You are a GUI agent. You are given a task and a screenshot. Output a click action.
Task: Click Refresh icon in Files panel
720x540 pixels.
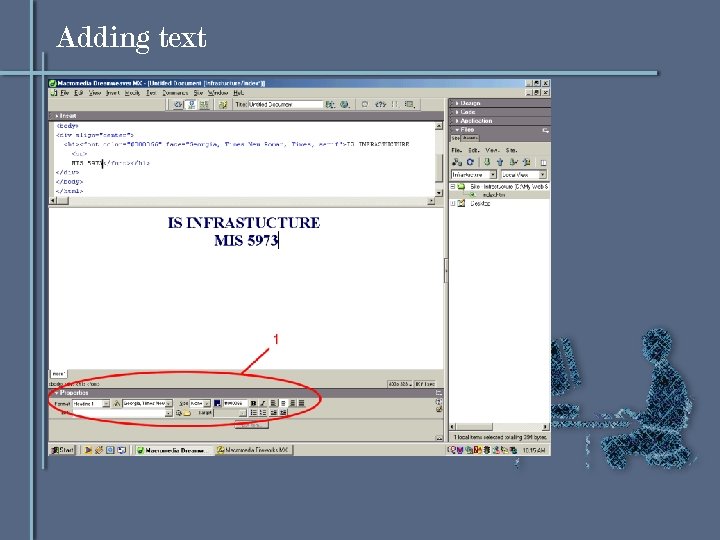[x=470, y=162]
